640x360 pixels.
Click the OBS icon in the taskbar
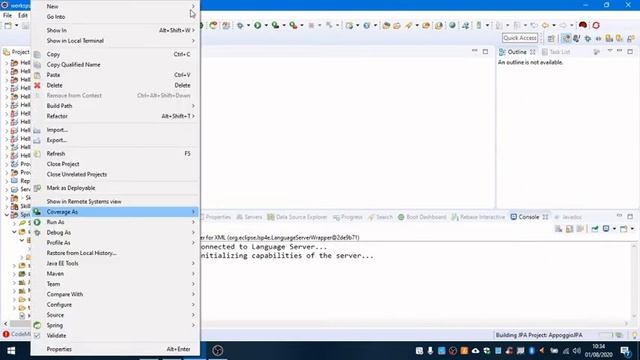pos(218,351)
